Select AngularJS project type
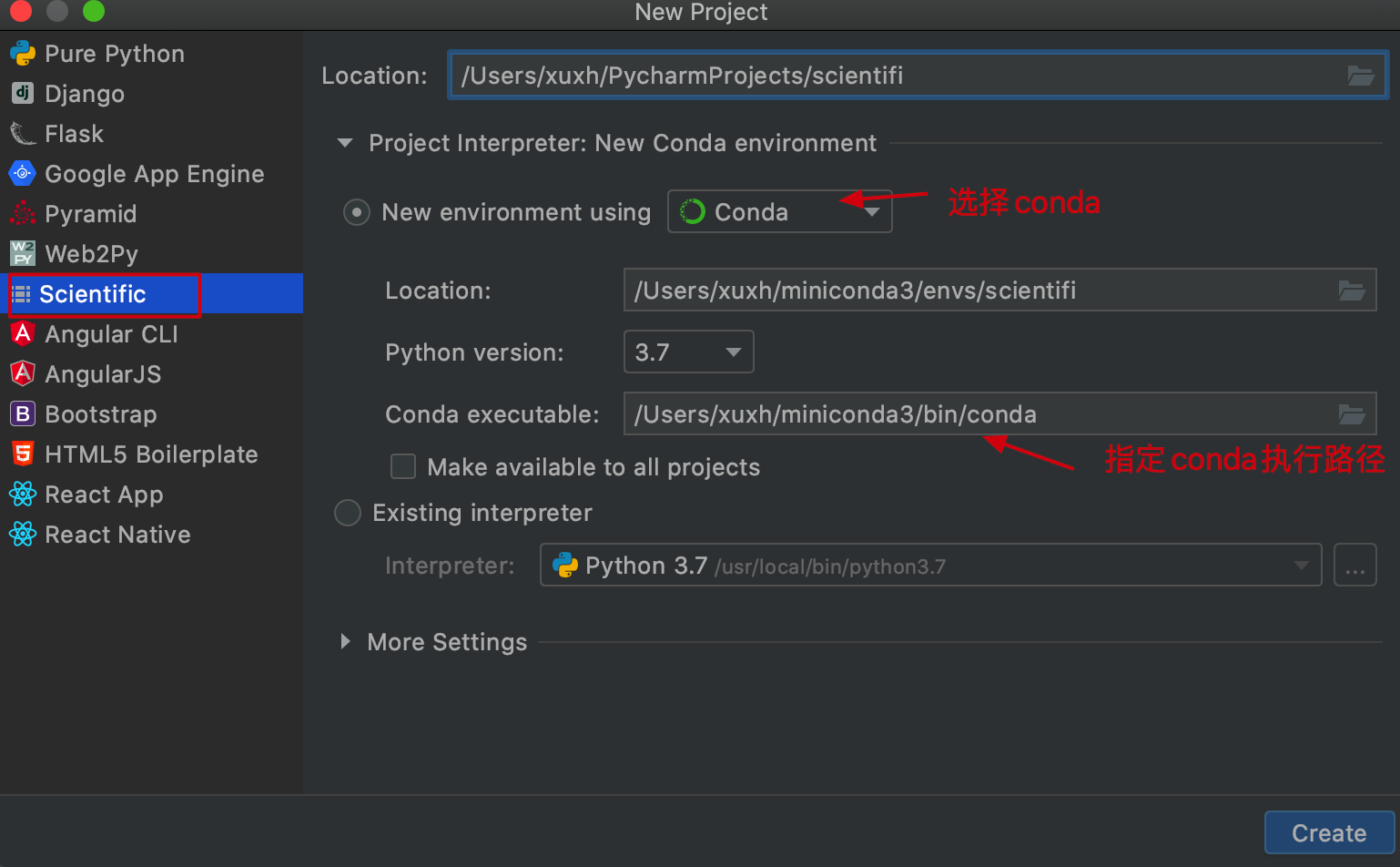The image size is (1400, 867). coord(152,374)
